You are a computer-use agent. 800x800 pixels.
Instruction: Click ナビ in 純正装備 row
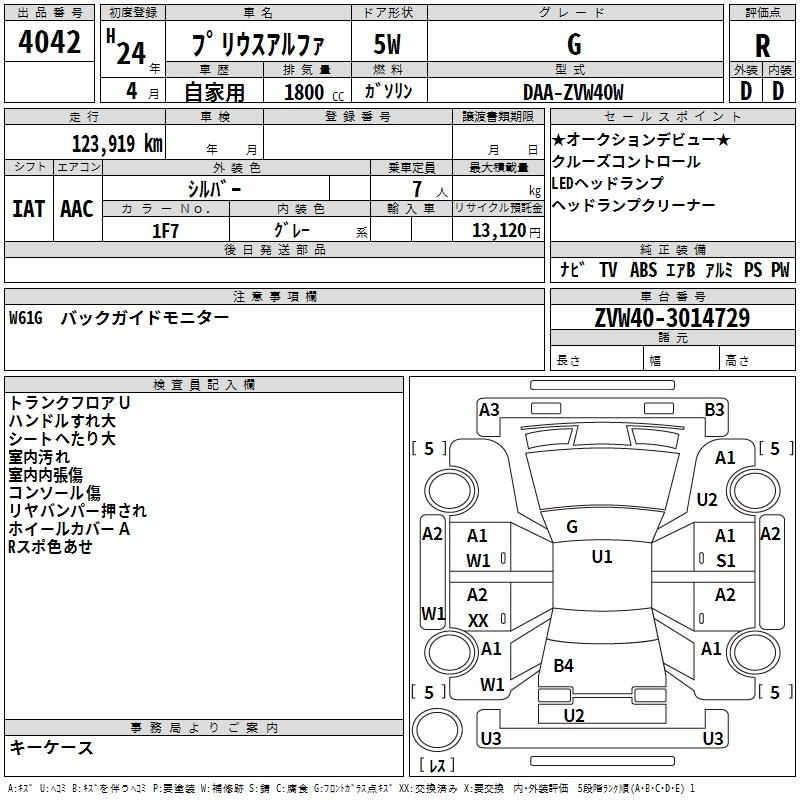[x=571, y=270]
